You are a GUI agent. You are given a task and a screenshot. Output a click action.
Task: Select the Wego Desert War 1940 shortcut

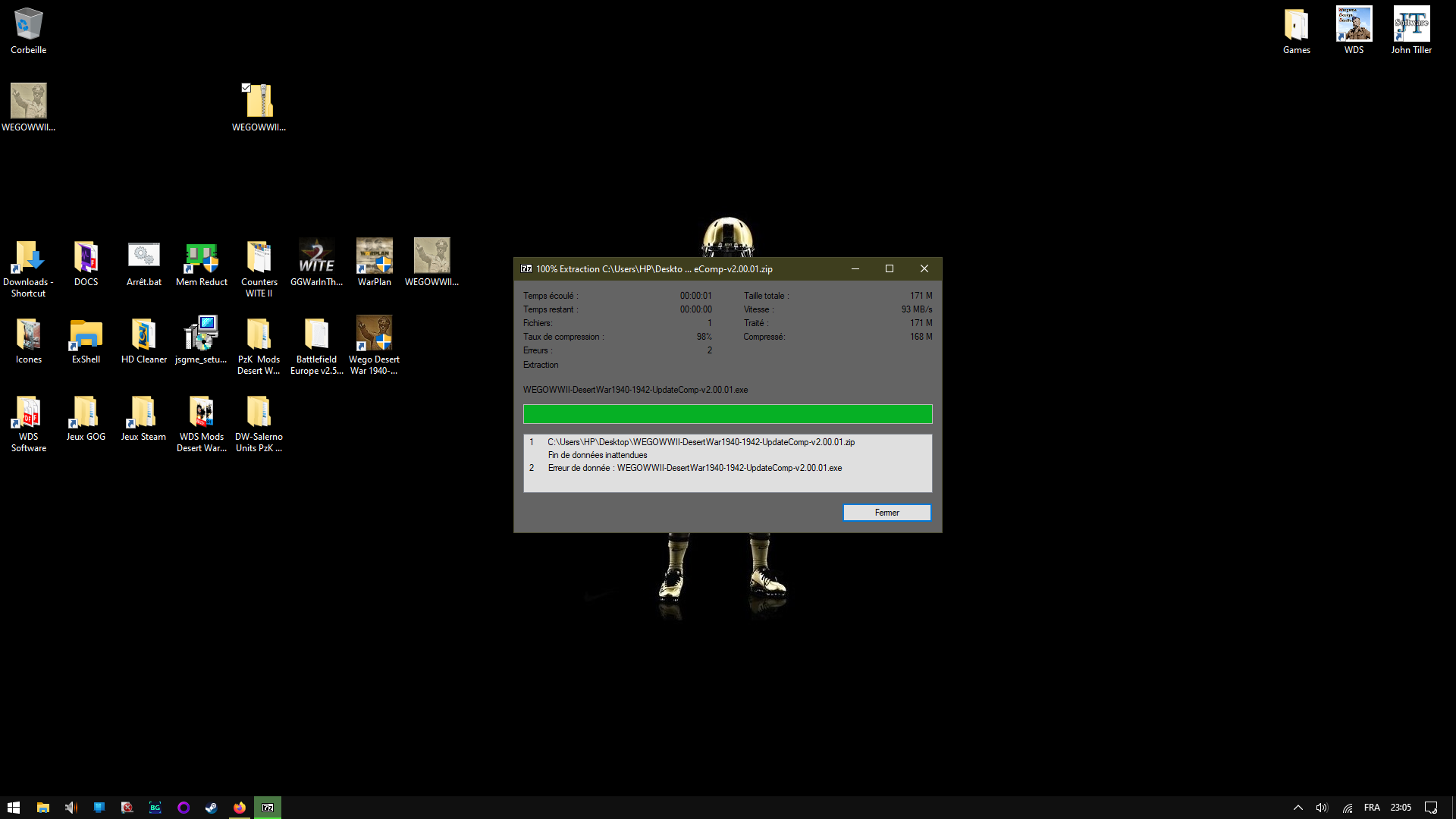[374, 346]
